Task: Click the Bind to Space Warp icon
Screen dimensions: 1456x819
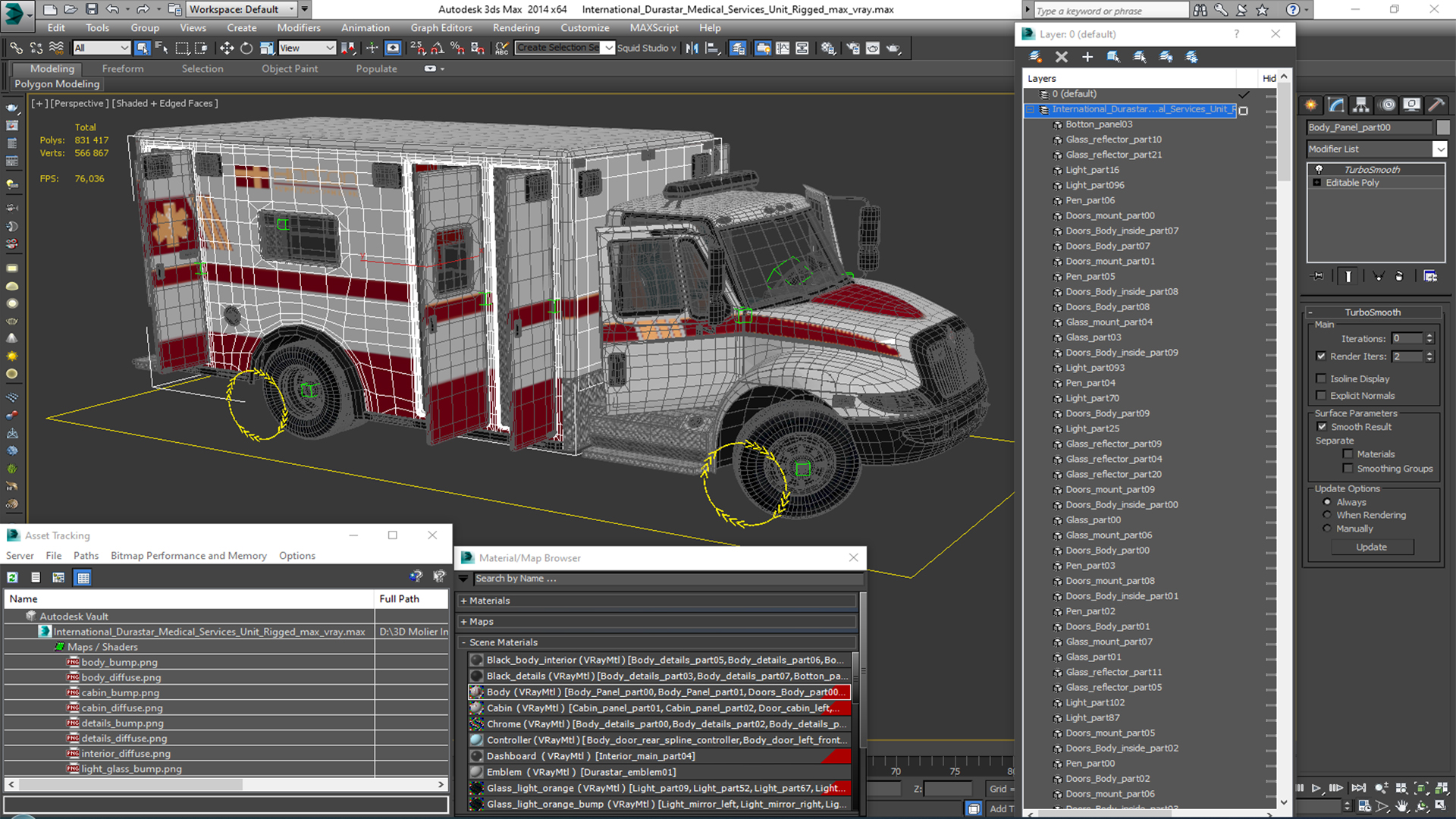Action: pos(56,48)
